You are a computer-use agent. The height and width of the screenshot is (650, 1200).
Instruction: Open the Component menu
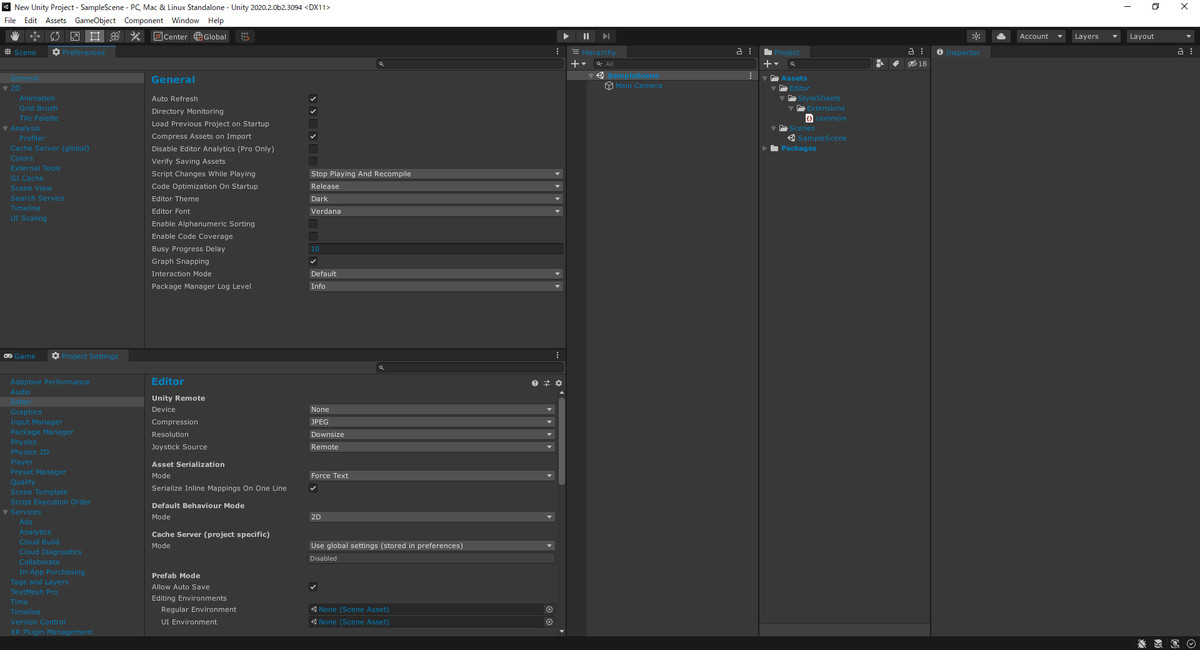[x=144, y=20]
